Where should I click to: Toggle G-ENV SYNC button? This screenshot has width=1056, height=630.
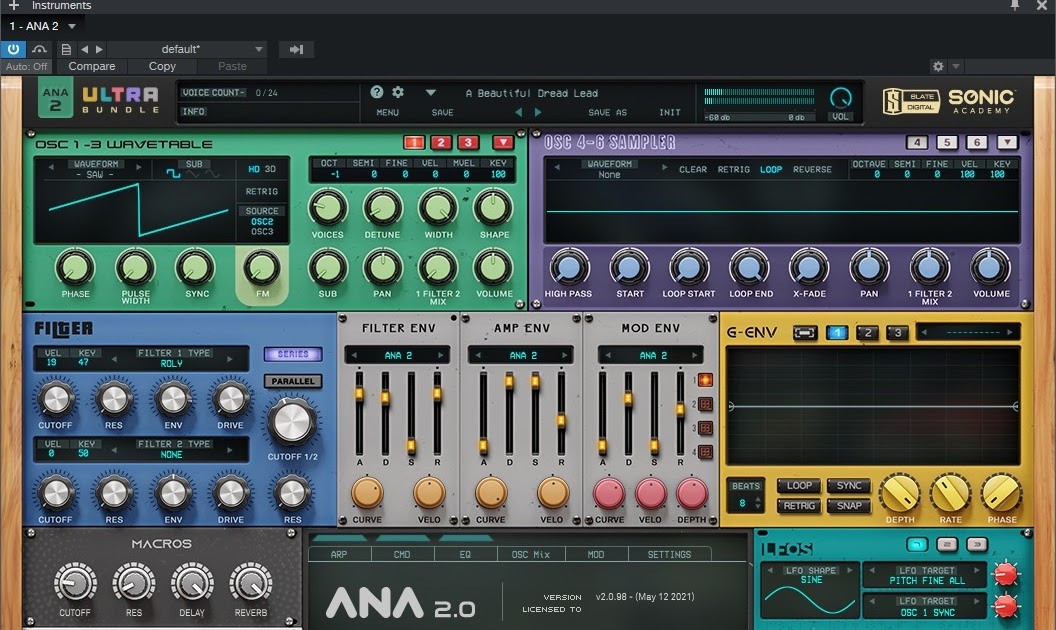point(849,485)
